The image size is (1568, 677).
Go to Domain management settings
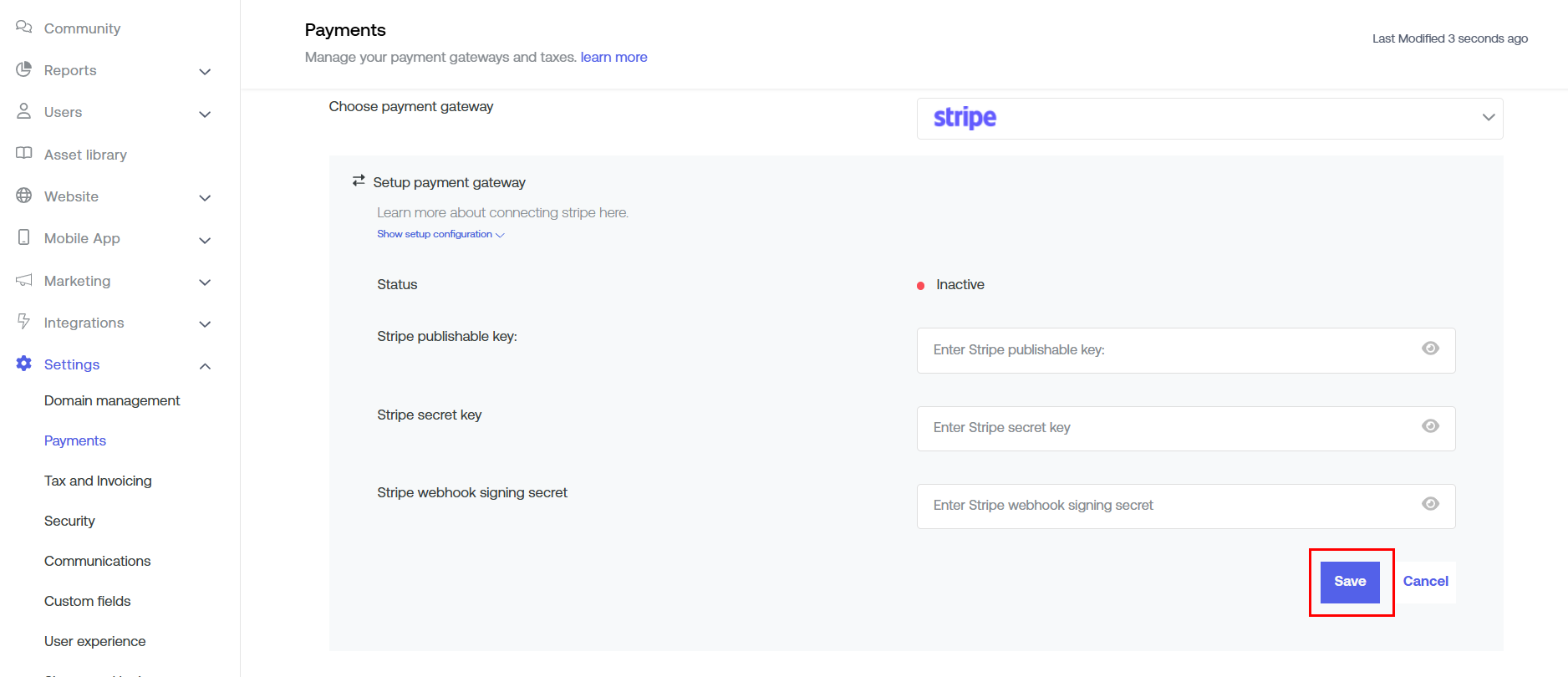(112, 400)
